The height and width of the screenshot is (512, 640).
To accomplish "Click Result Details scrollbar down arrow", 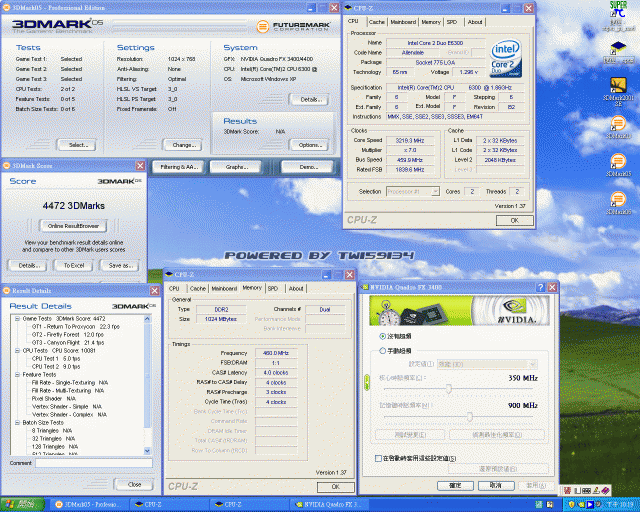I will pyautogui.click(x=147, y=451).
